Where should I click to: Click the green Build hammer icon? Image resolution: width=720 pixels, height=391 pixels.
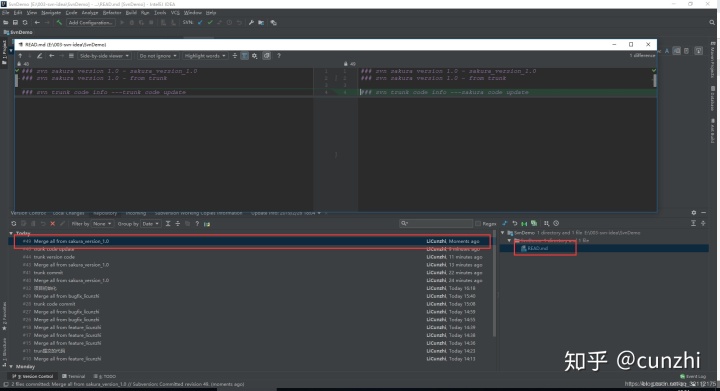tap(59, 22)
